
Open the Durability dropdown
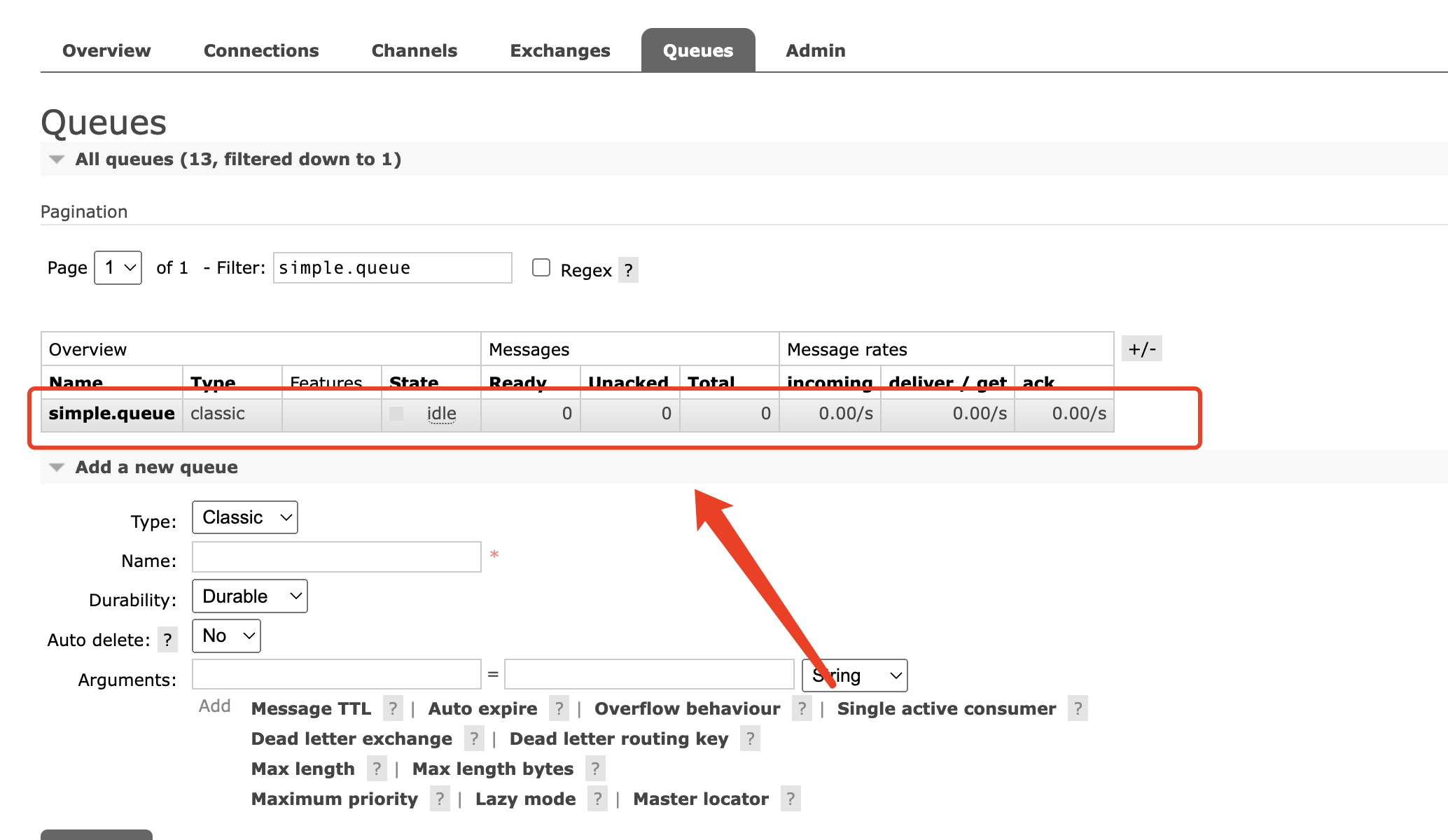pyautogui.click(x=250, y=596)
